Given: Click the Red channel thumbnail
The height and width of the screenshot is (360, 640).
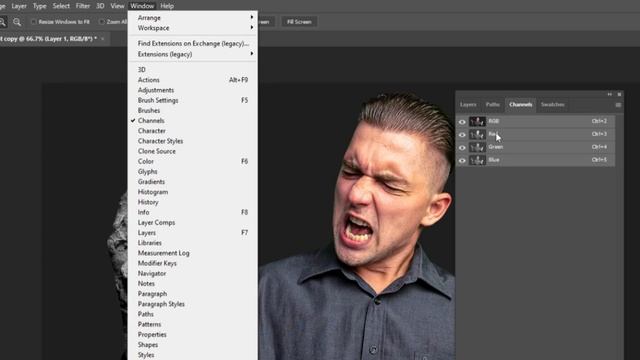Looking at the screenshot, I should [x=477, y=135].
